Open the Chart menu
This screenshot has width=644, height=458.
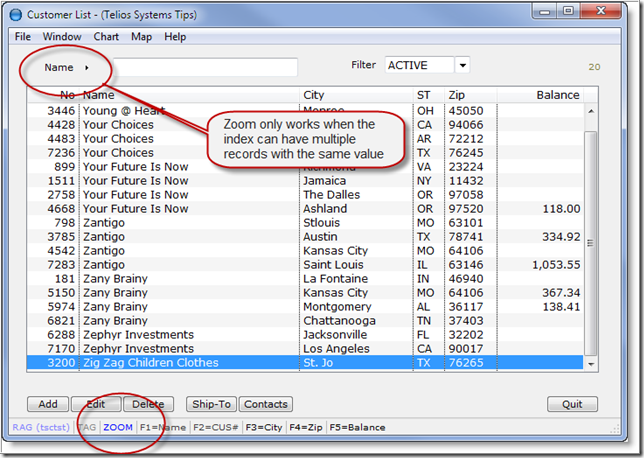coord(106,37)
